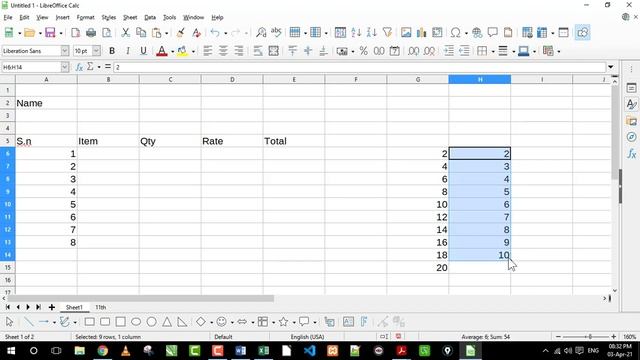This screenshot has width=640, height=360.
Task: Toggle Align Right for cells
Action: click(x=239, y=51)
